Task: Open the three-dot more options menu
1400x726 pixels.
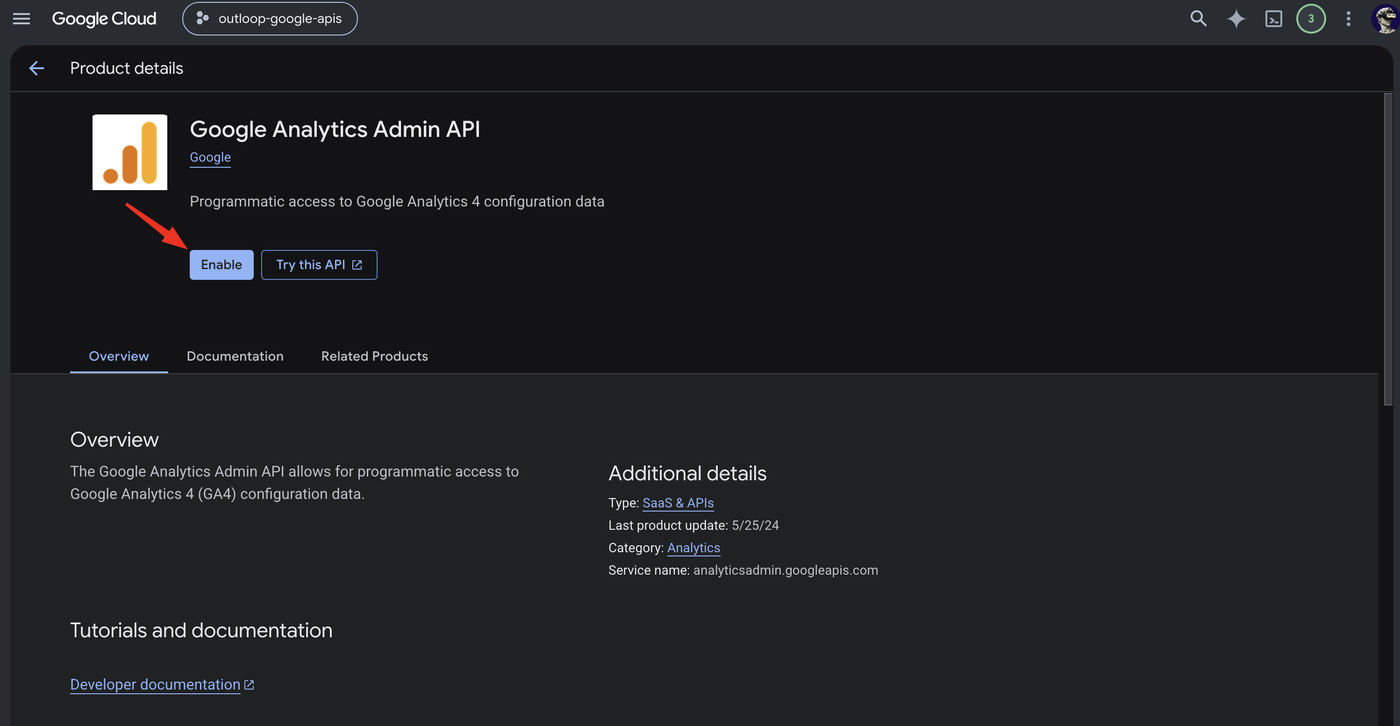Action: click(x=1348, y=19)
